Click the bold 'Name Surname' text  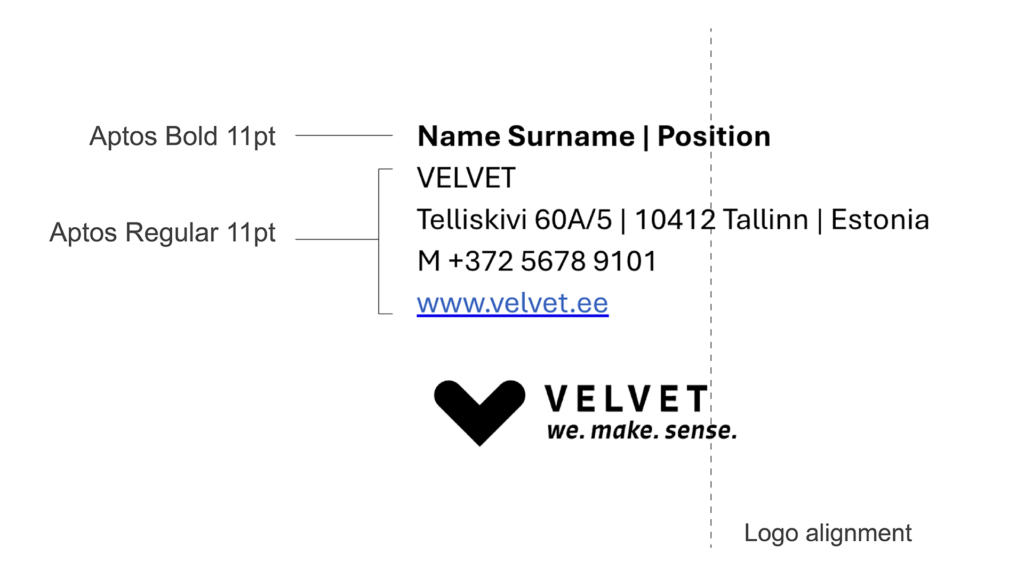click(x=525, y=136)
